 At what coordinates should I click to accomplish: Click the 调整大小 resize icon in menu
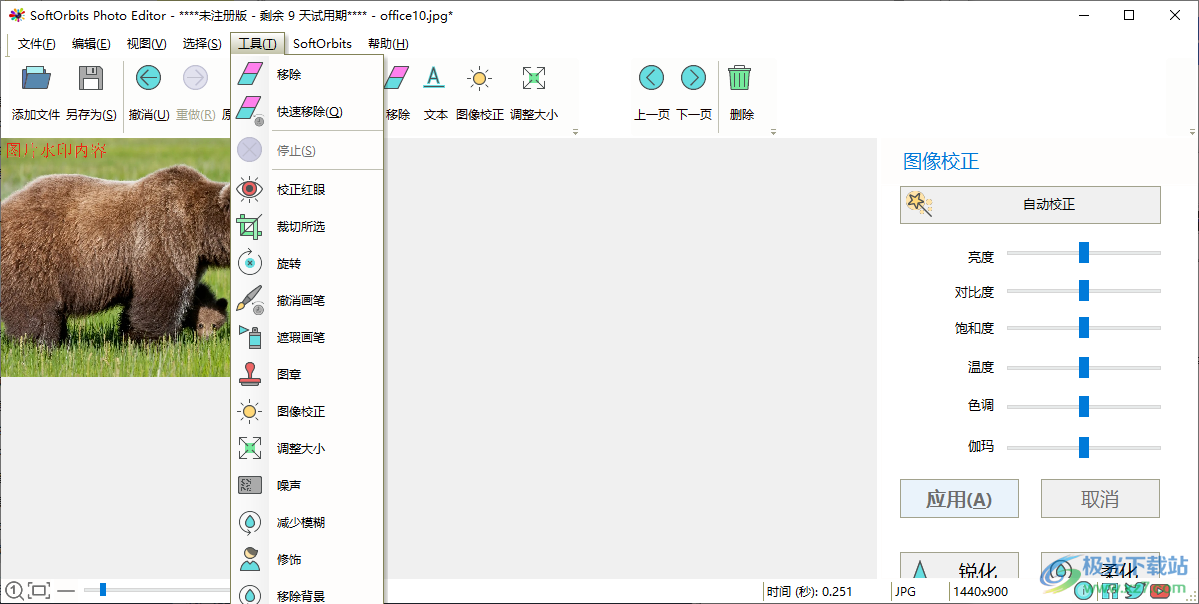tap(250, 448)
